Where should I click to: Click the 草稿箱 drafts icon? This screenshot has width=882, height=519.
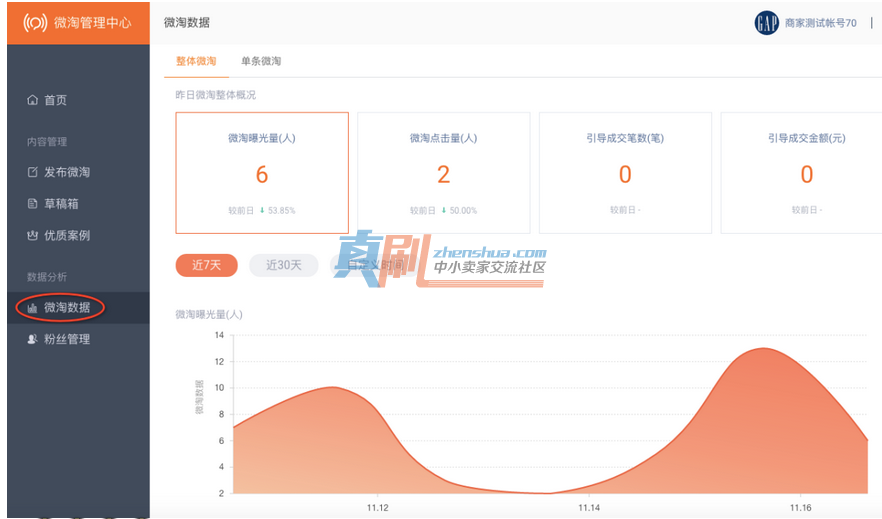[x=33, y=204]
